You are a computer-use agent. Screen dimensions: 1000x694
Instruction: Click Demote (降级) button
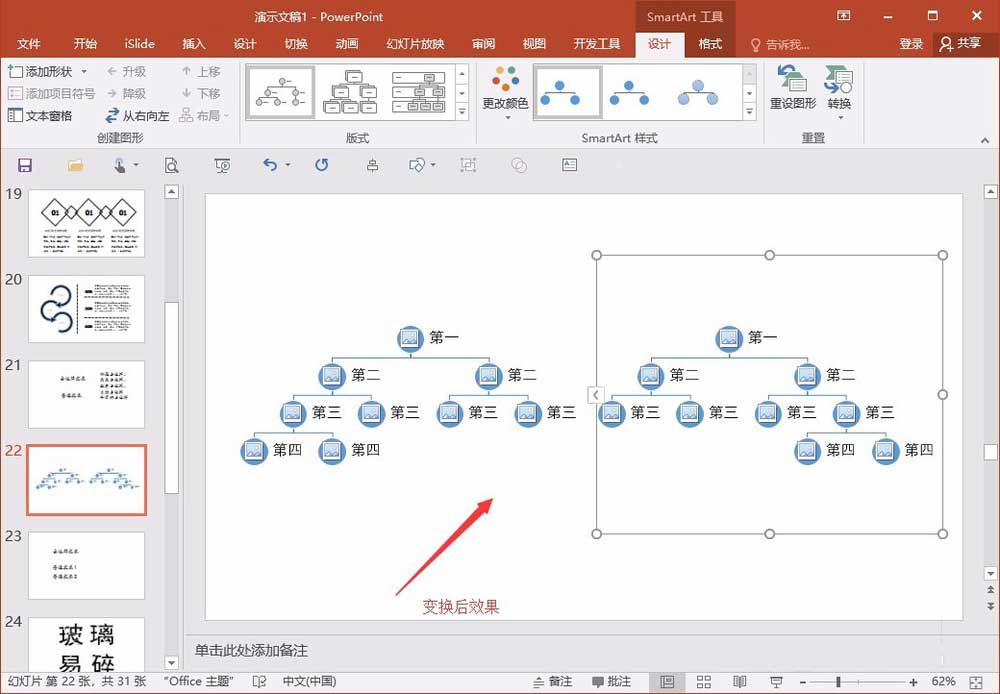(127, 93)
